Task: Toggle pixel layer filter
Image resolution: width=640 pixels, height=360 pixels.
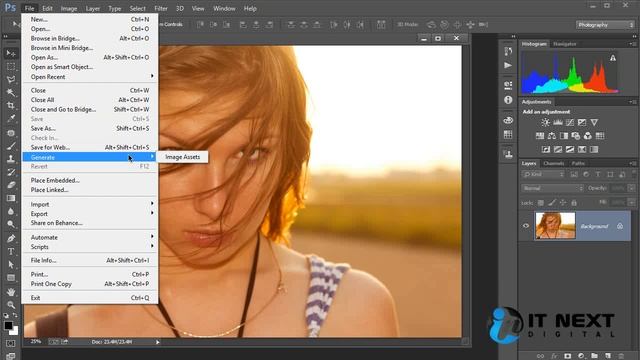Action: (x=574, y=175)
